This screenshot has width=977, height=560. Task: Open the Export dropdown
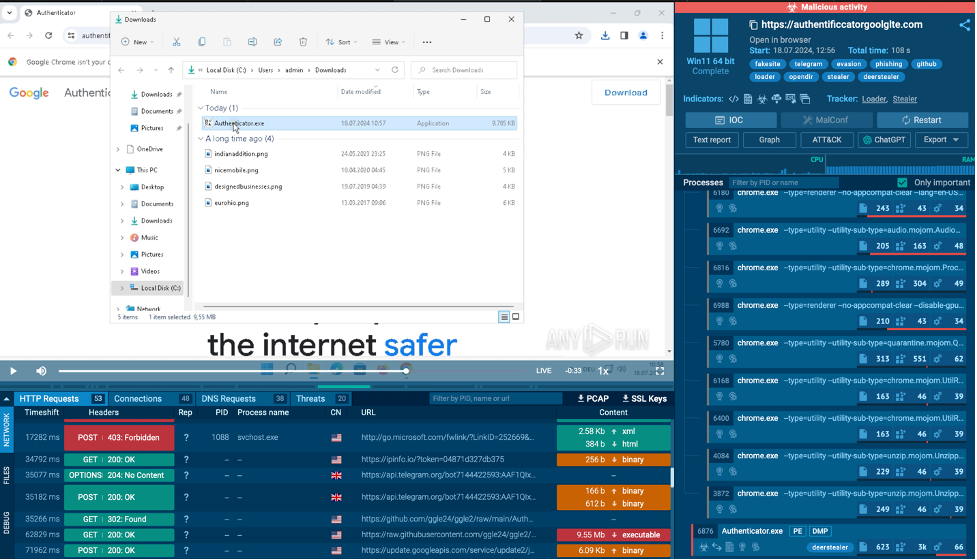point(941,140)
